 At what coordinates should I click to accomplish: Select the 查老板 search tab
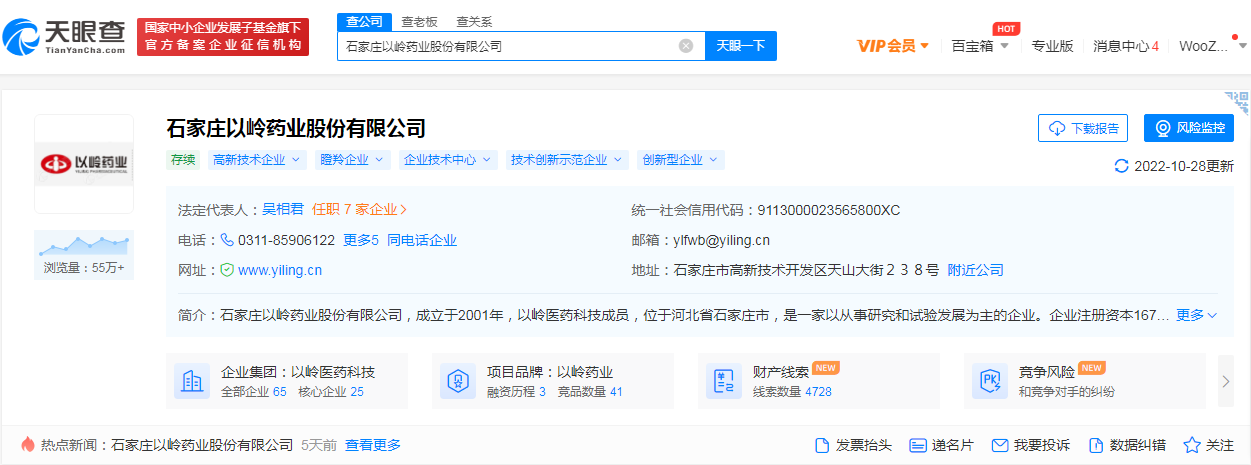pos(419,21)
